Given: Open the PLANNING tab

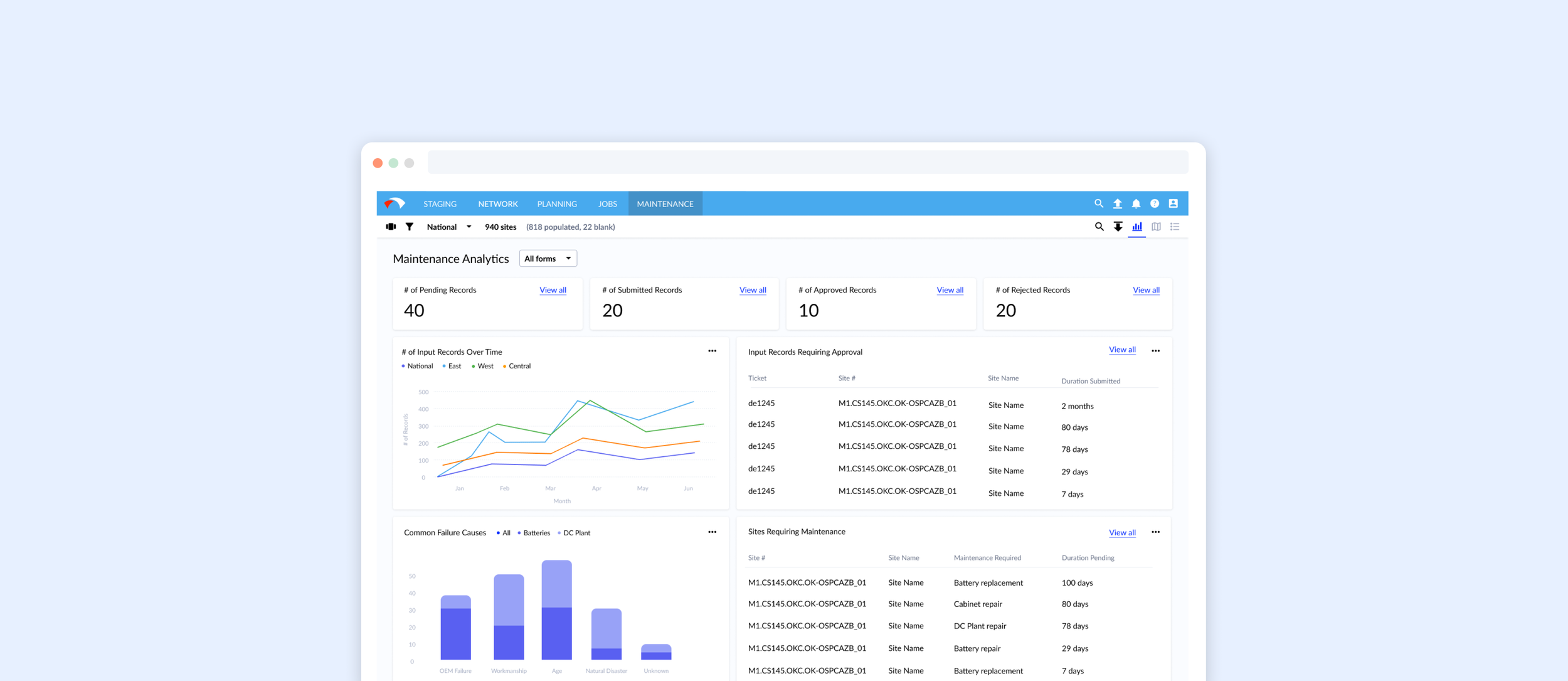Looking at the screenshot, I should (557, 204).
